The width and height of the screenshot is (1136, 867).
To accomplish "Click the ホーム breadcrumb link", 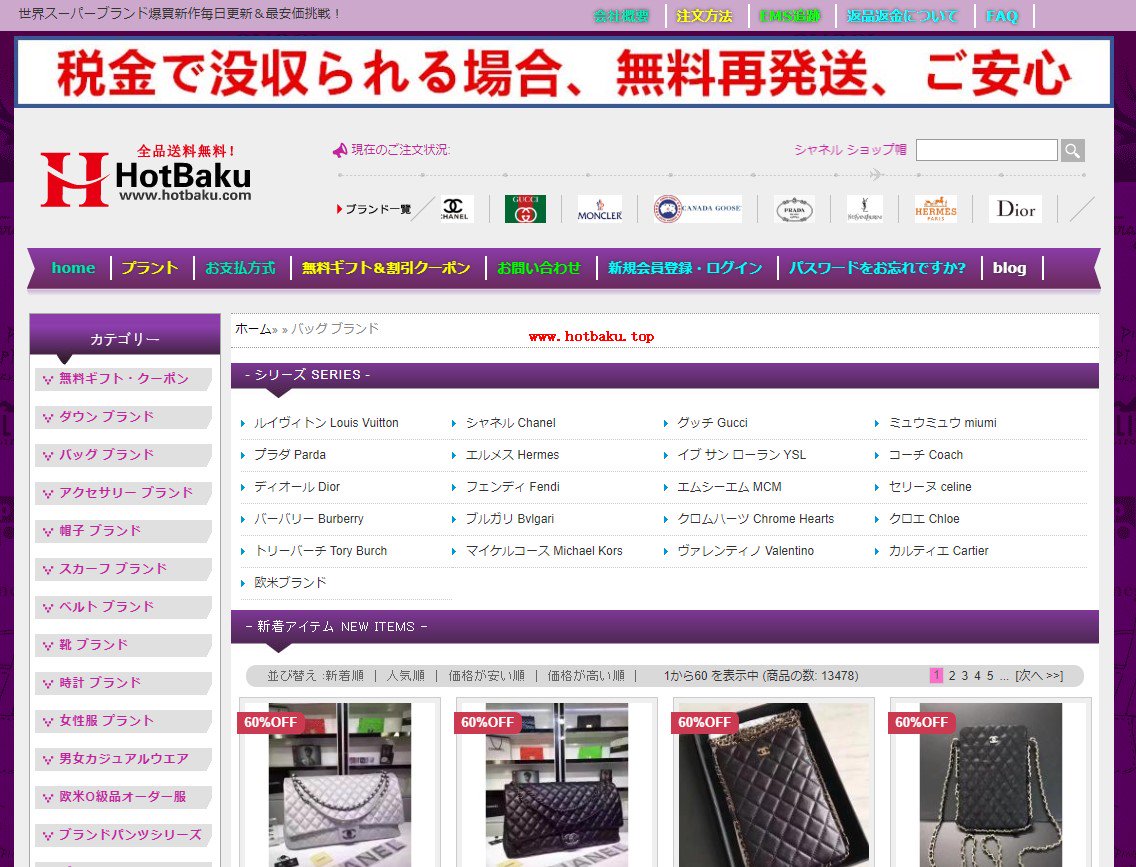I will [x=254, y=329].
